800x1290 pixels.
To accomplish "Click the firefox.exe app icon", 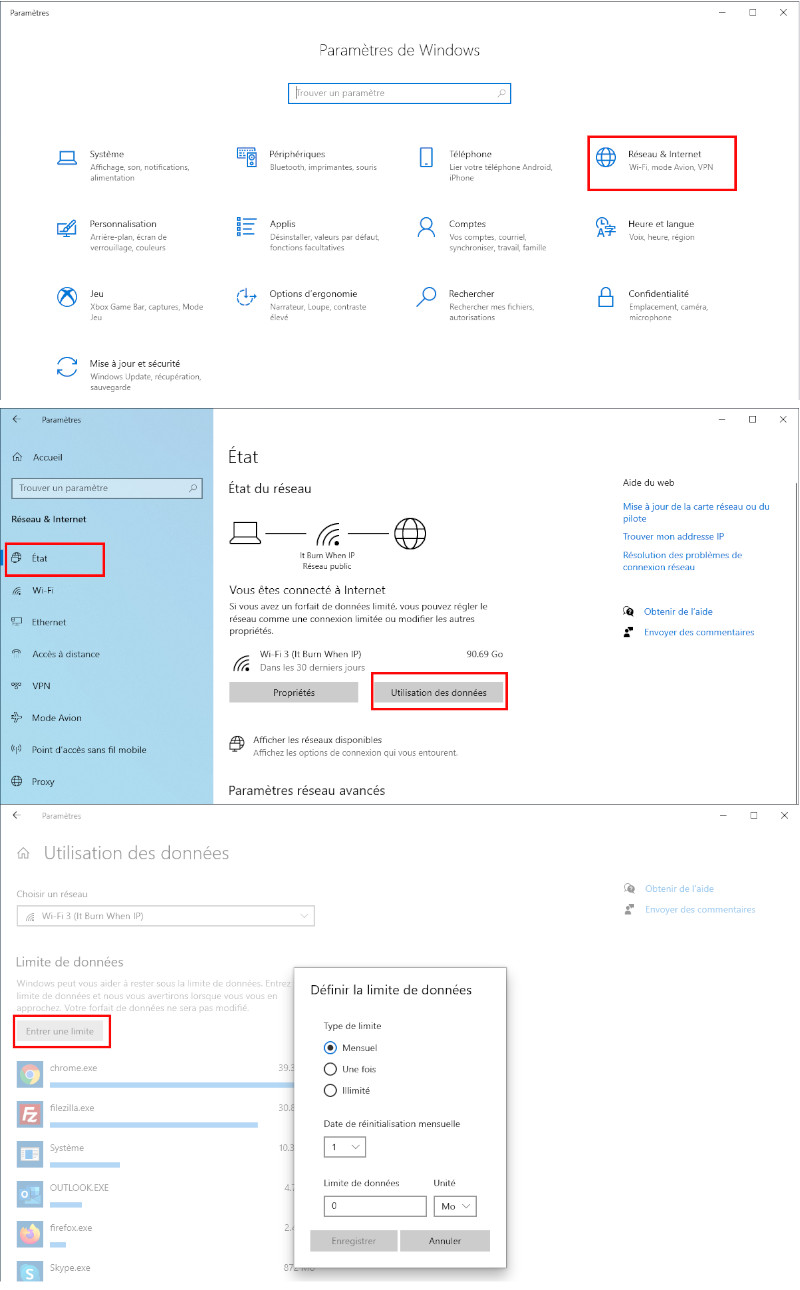I will [x=30, y=1234].
